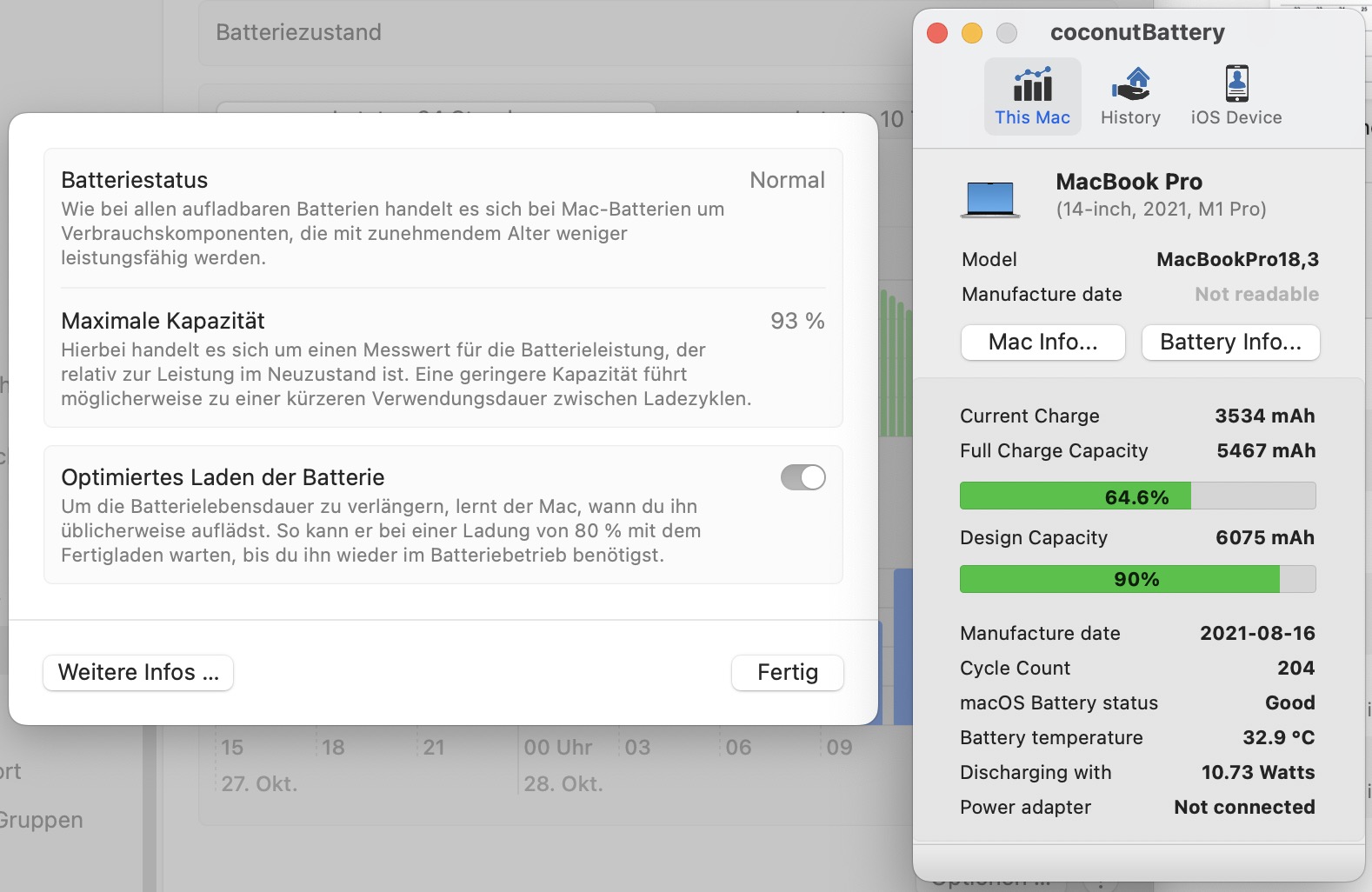Click the 2021-08-16 manufacture date value
The image size is (1372, 892).
tap(1257, 633)
